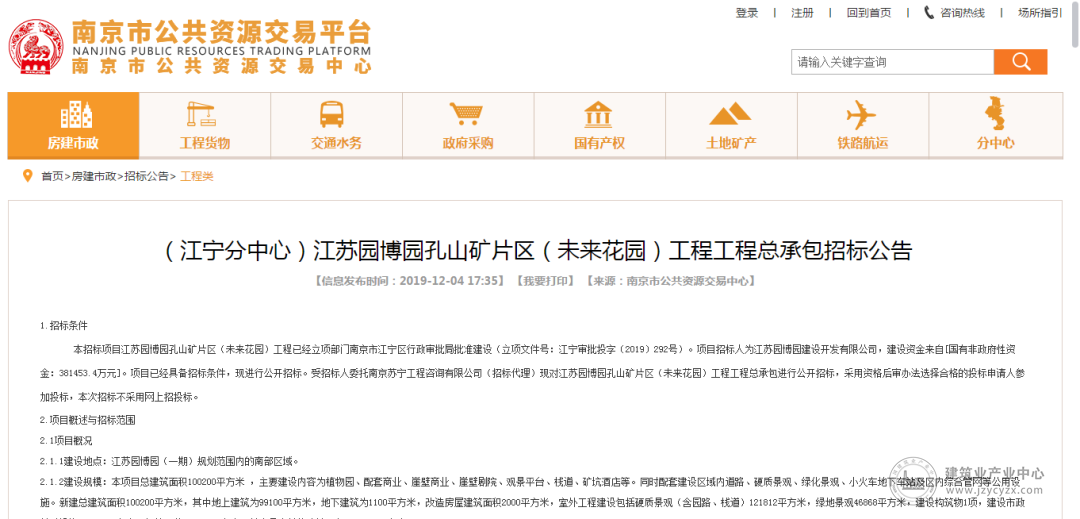Click the 南京市公共资源交易中心 header subtitle

pyautogui.click(x=221, y=66)
